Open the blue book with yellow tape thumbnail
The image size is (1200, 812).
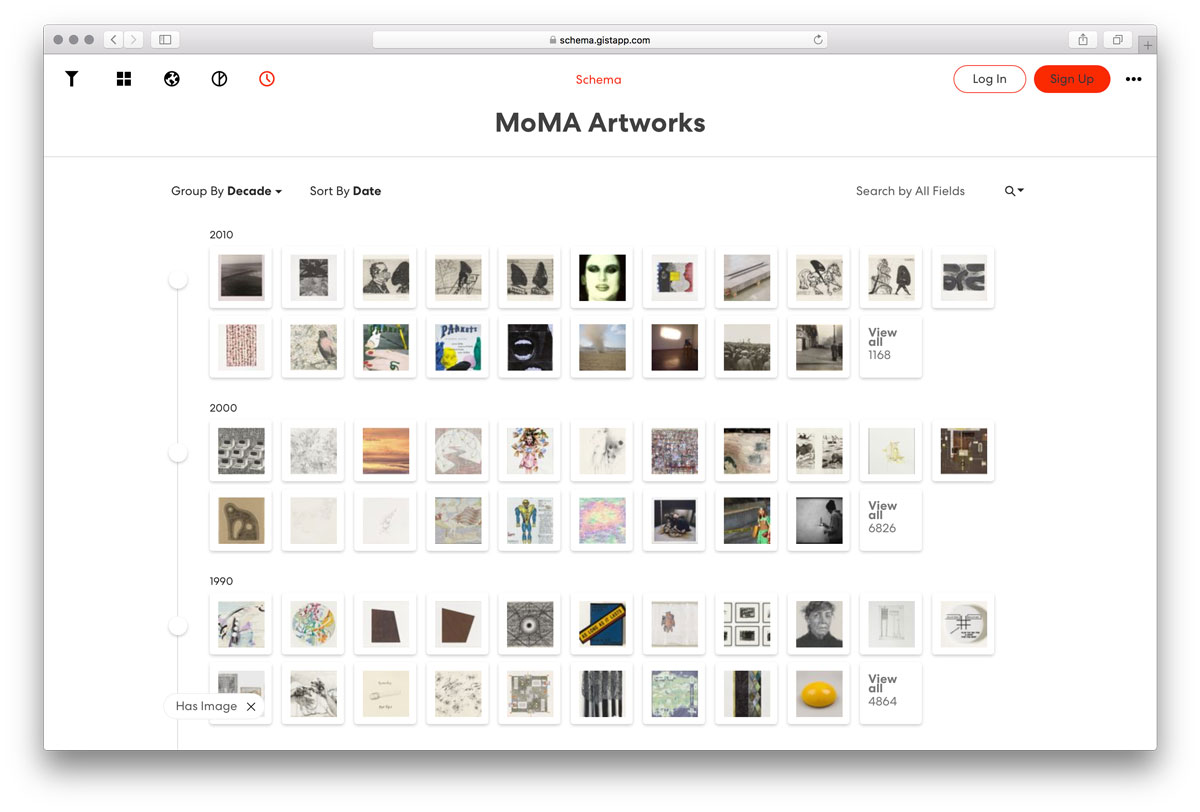[x=602, y=624]
